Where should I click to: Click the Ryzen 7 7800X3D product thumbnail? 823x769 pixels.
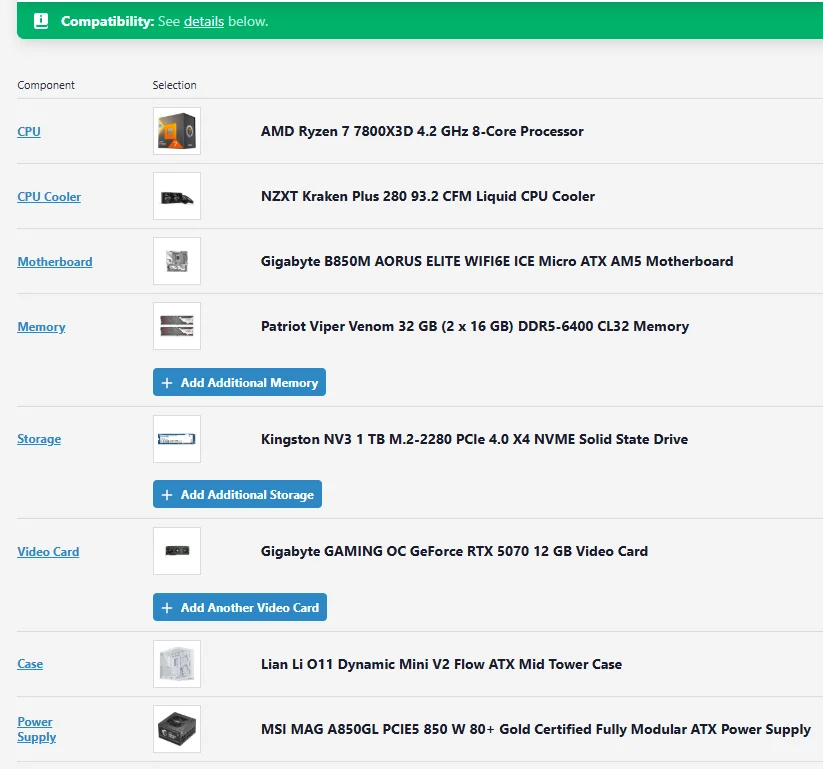(177, 131)
